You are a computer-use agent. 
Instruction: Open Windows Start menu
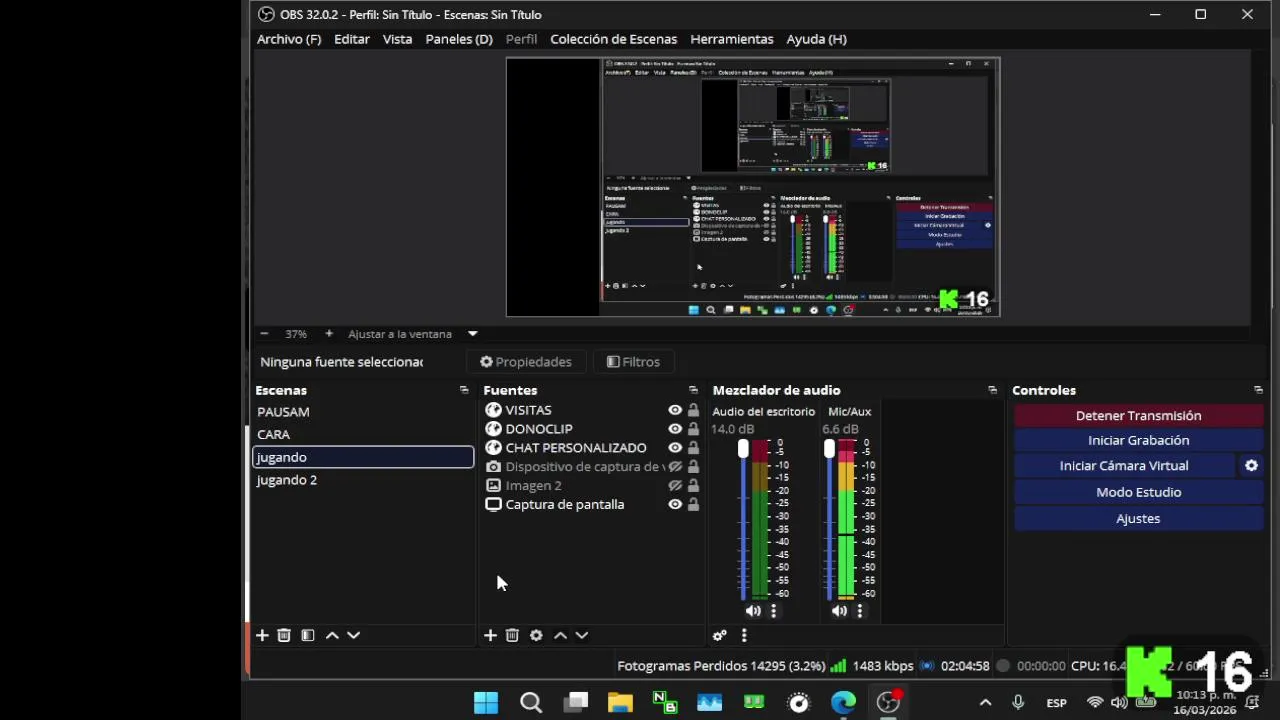[x=486, y=703]
